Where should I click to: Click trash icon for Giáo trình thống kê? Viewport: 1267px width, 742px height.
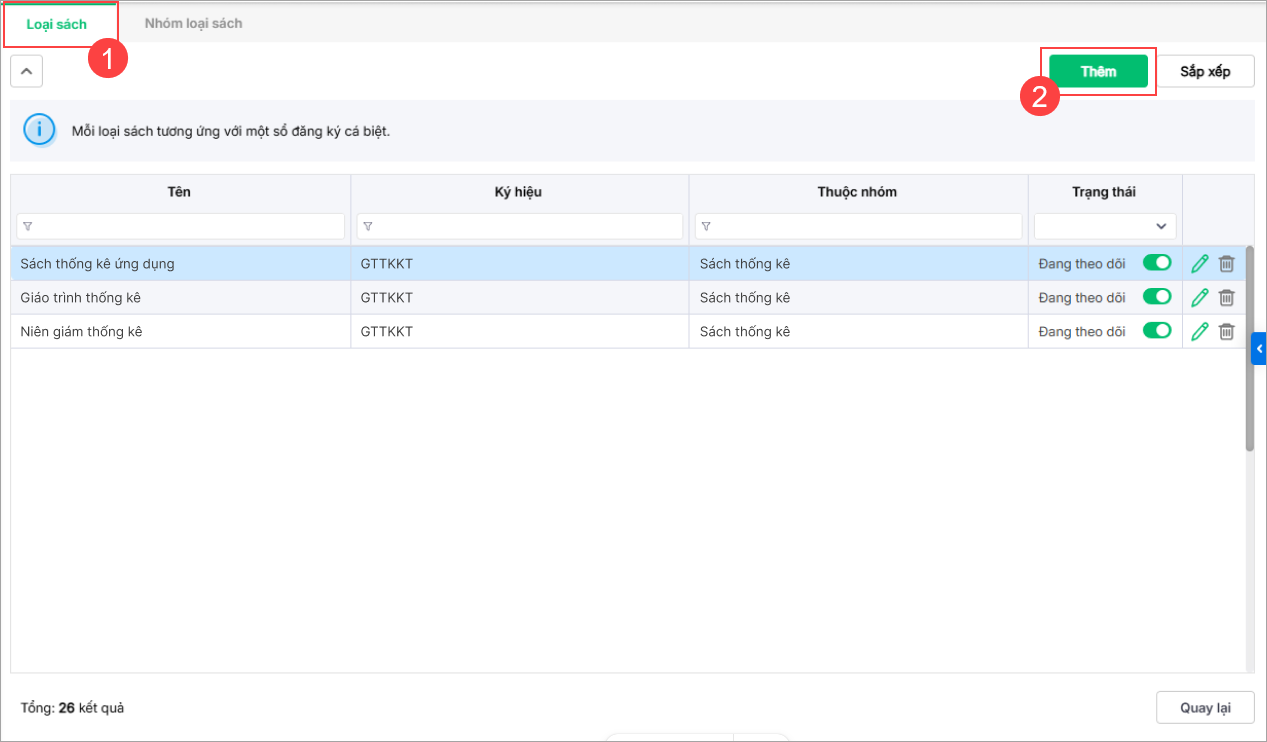tap(1226, 298)
